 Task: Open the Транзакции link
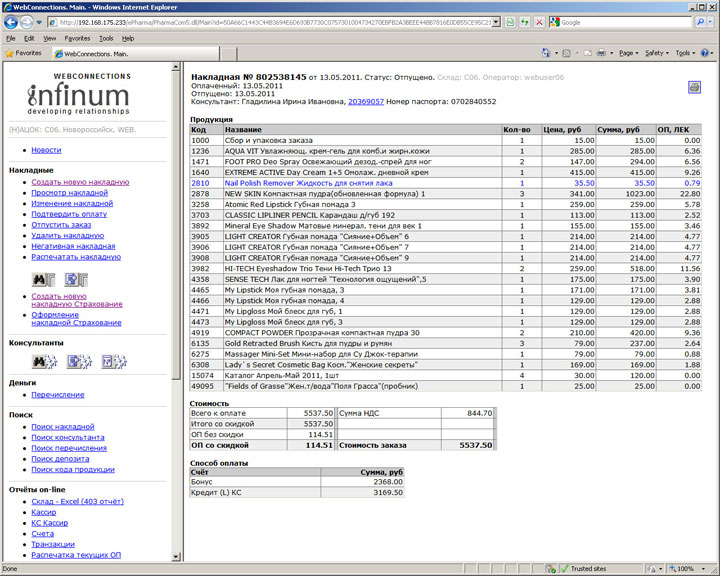[53, 544]
